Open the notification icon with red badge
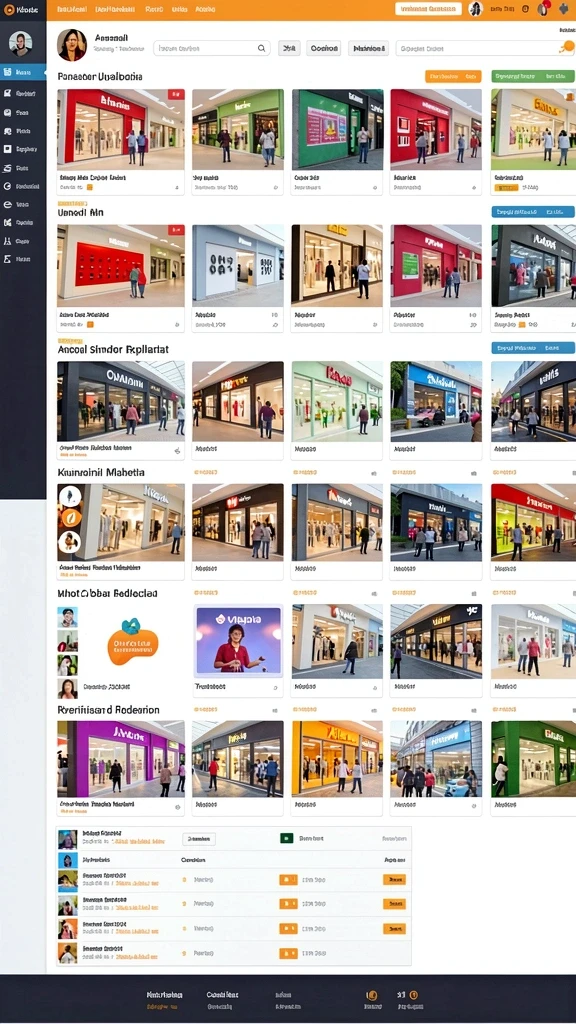Image resolution: width=576 pixels, height=1024 pixels. point(543,9)
